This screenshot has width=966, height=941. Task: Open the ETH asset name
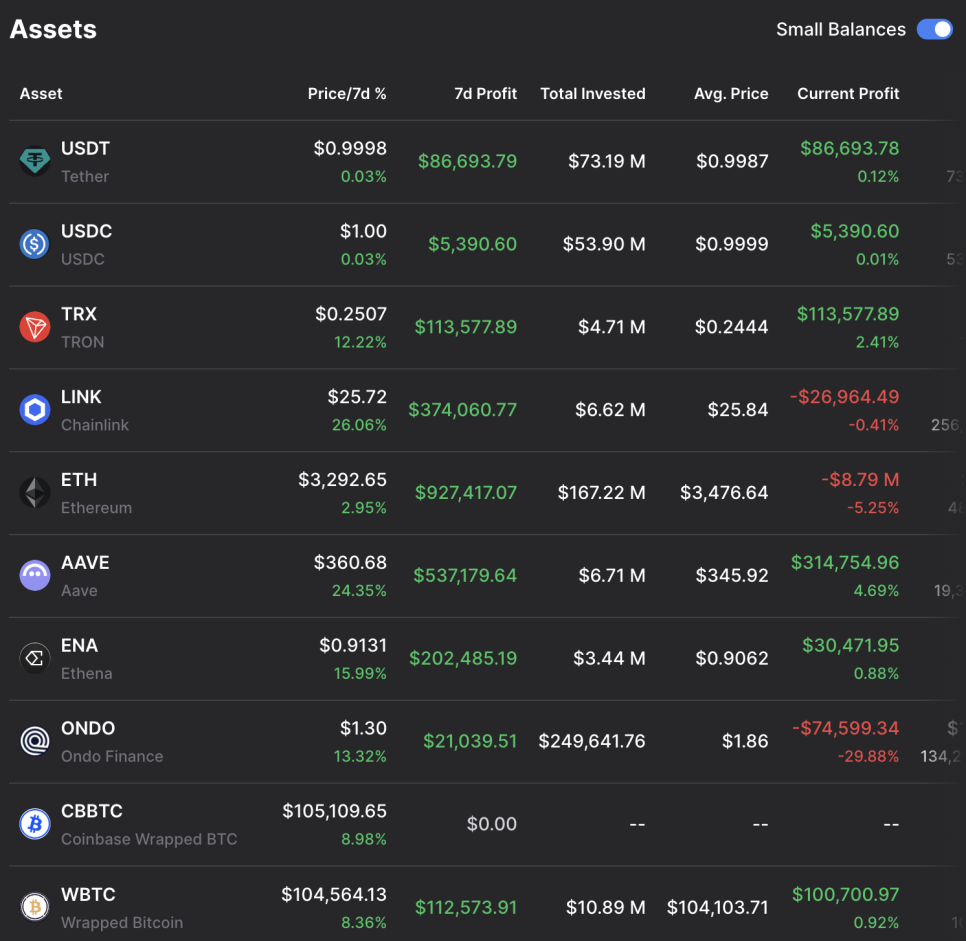pyautogui.click(x=79, y=479)
